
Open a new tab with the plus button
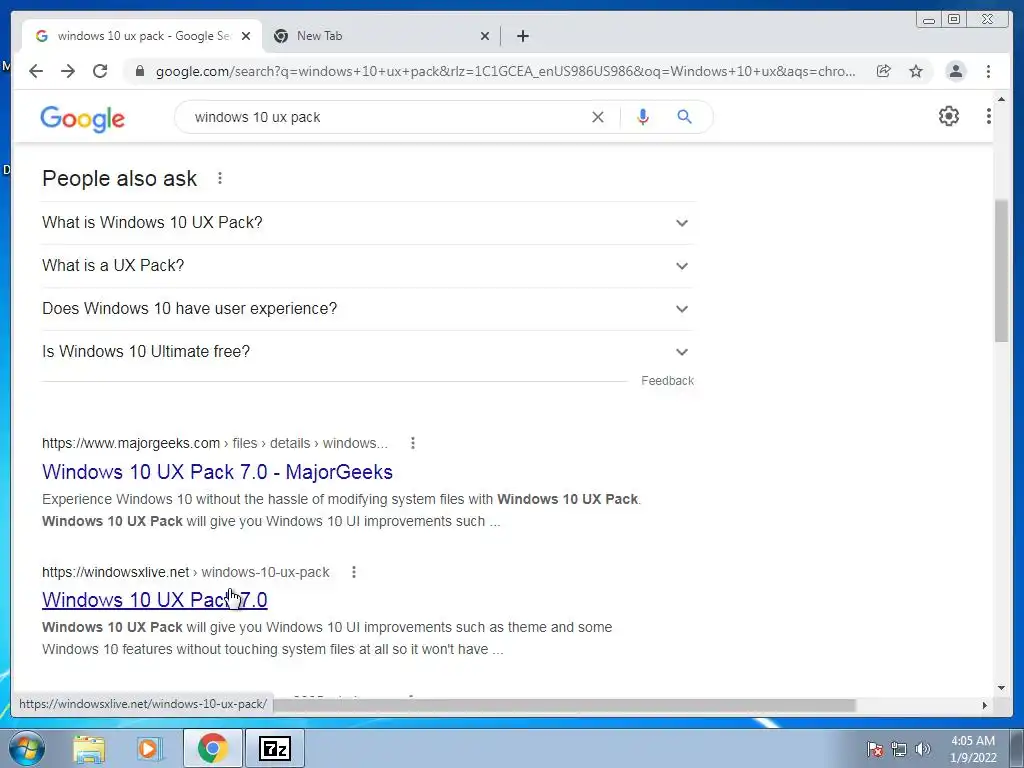tap(522, 36)
